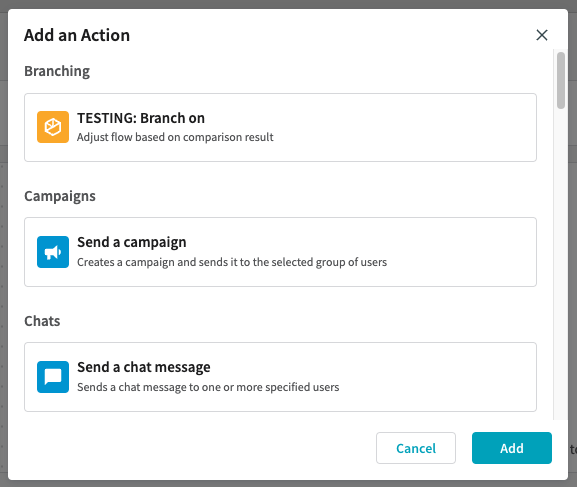Click the Campaigns section heading
The height and width of the screenshot is (487, 577).
click(x=60, y=196)
